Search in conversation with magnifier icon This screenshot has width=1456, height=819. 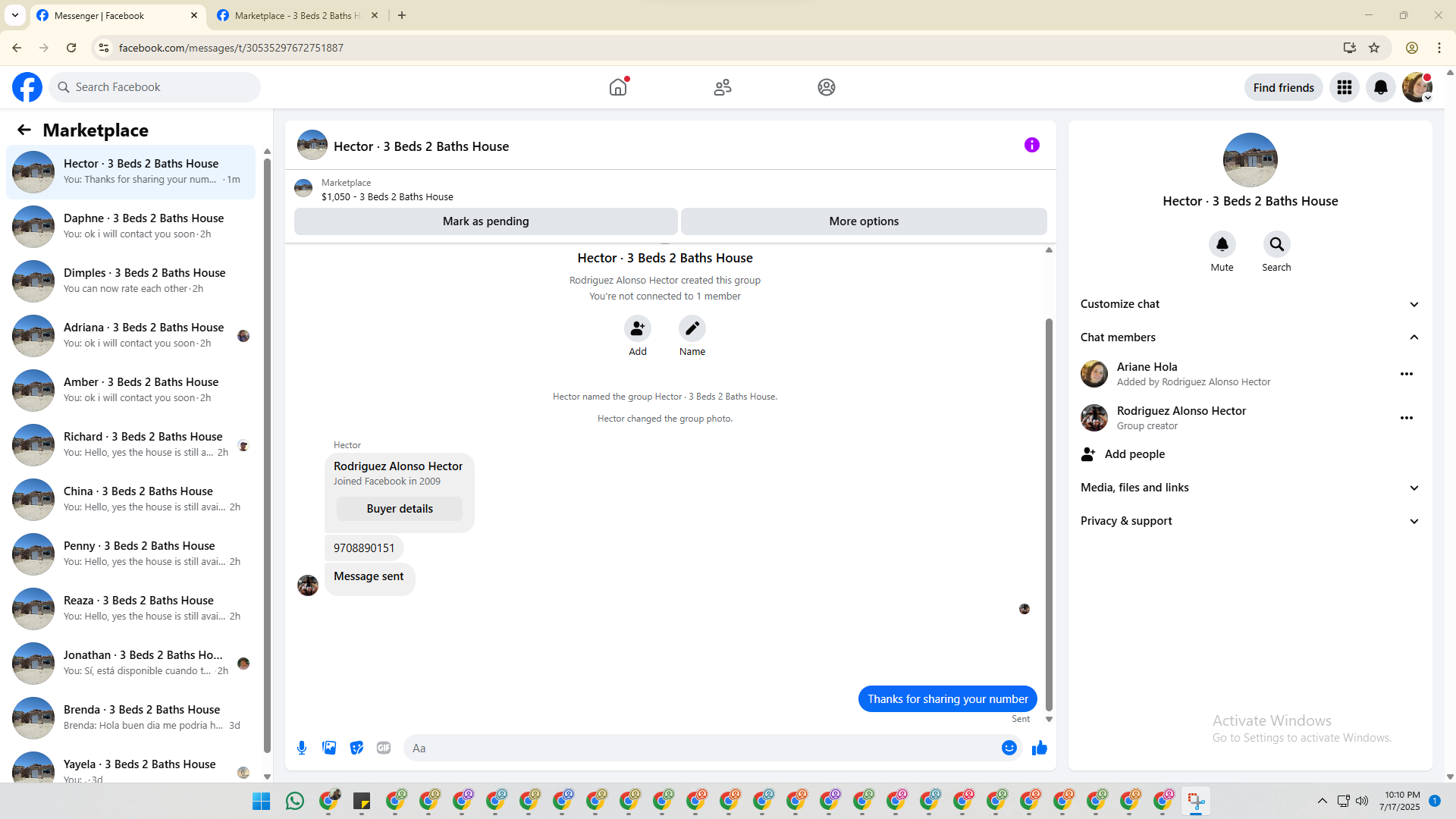click(x=1277, y=244)
